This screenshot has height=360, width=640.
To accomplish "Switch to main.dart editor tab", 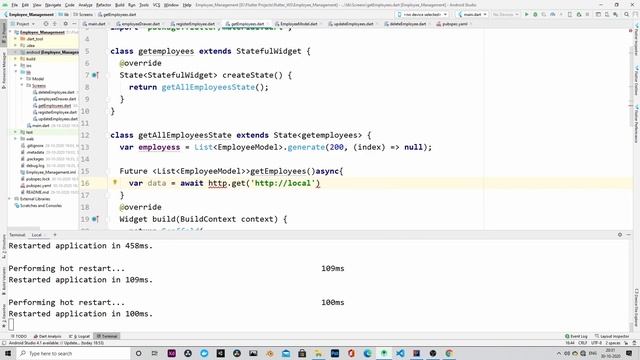I will coord(94,24).
